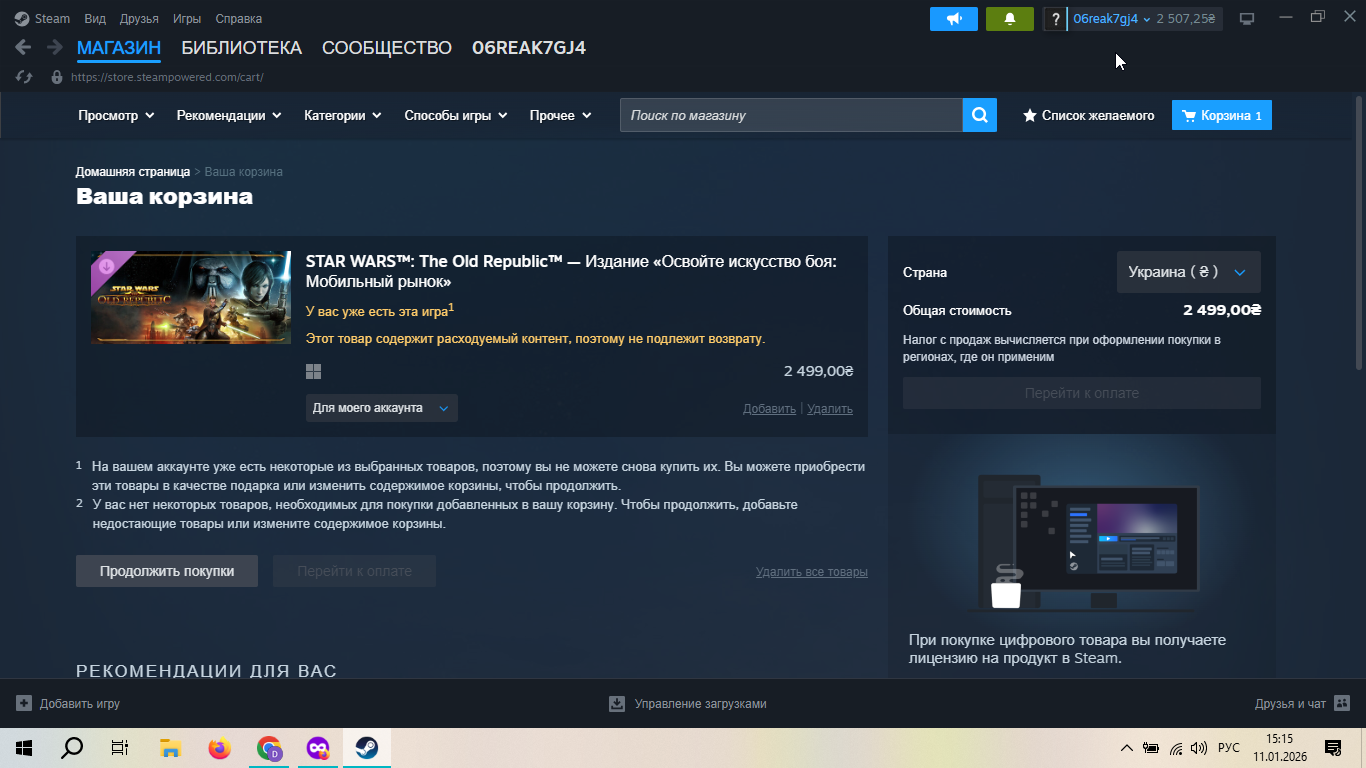Click the Steam logo menu
Screen dimensions: 1366x768
click(x=42, y=18)
